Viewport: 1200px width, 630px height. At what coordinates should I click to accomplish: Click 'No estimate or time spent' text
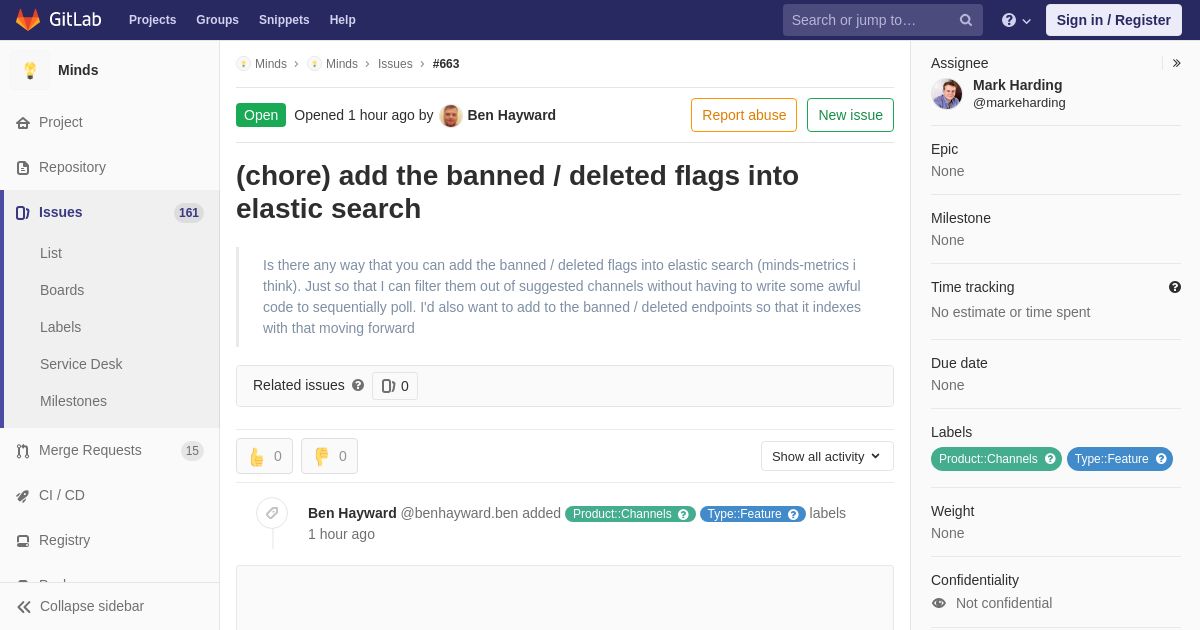[1010, 312]
